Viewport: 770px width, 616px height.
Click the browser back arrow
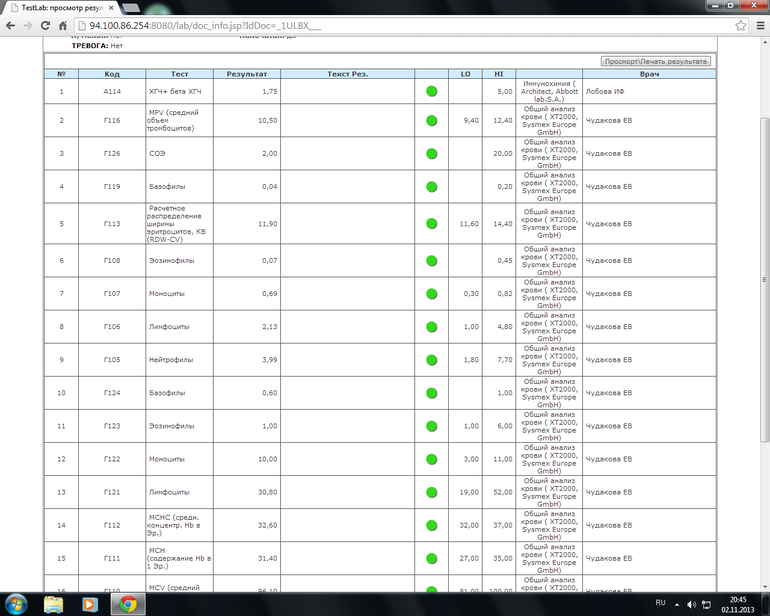click(x=11, y=24)
